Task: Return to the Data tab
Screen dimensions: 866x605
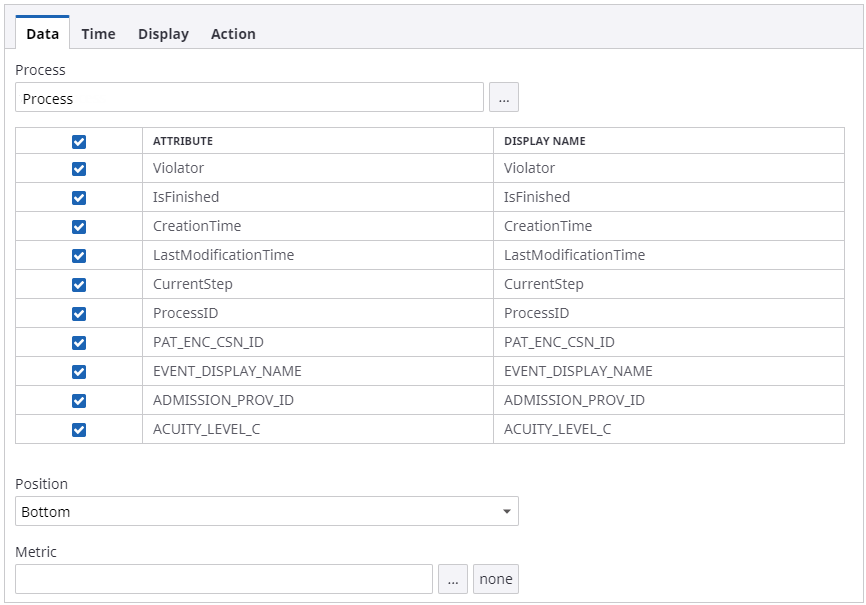Action: (42, 33)
